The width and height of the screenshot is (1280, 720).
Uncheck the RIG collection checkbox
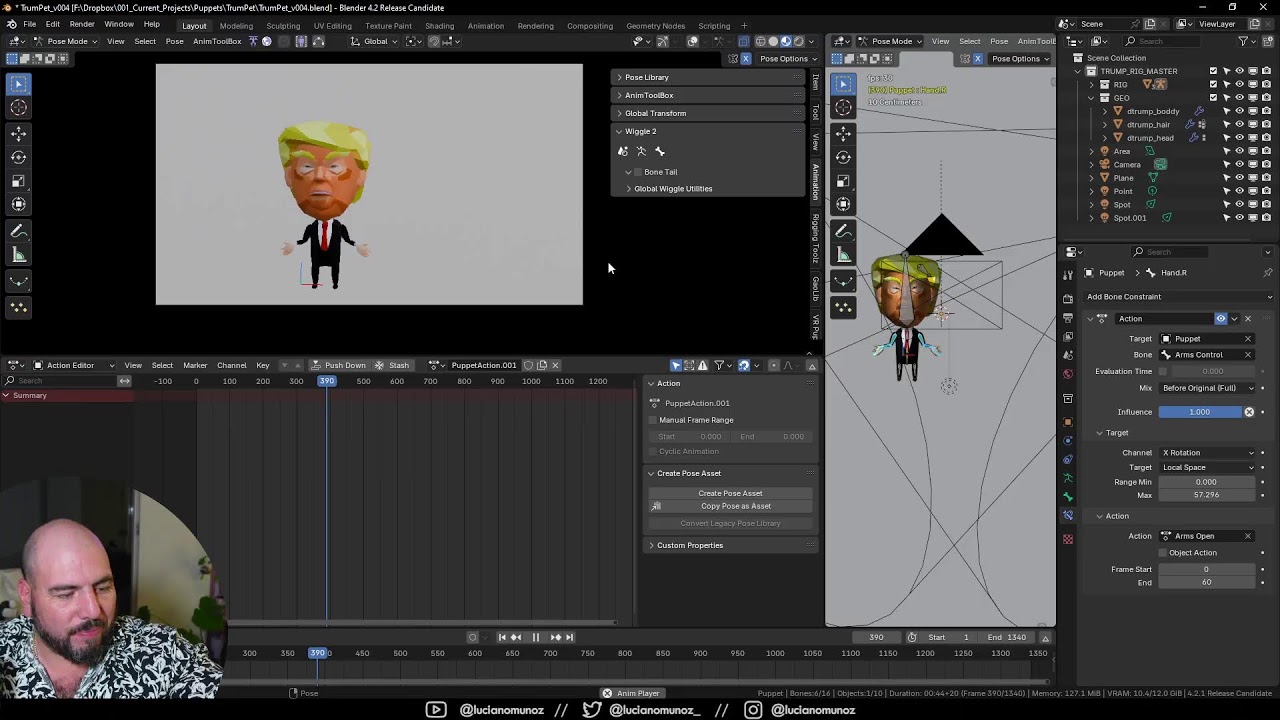(x=1214, y=84)
